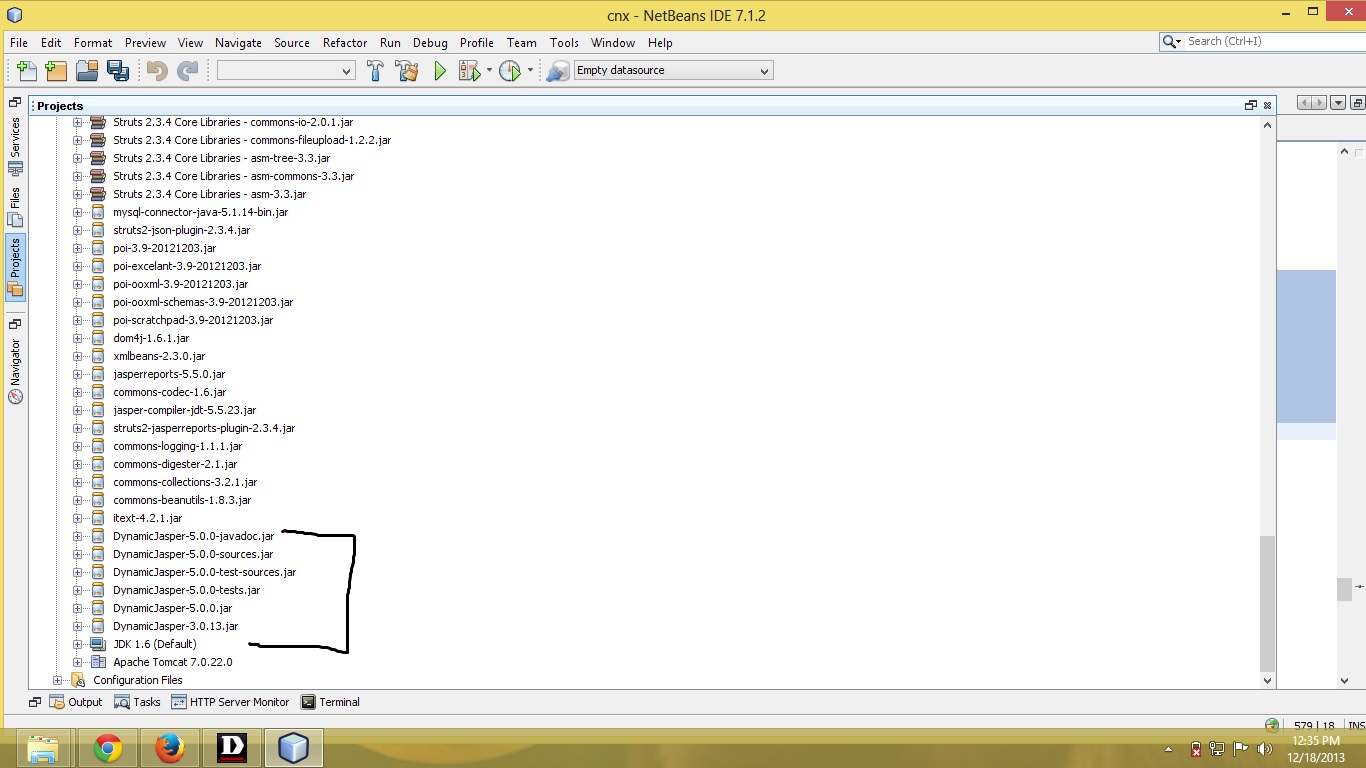The width and height of the screenshot is (1366, 768).
Task: Click the datasource icon beside Empty datasource
Action: click(558, 70)
